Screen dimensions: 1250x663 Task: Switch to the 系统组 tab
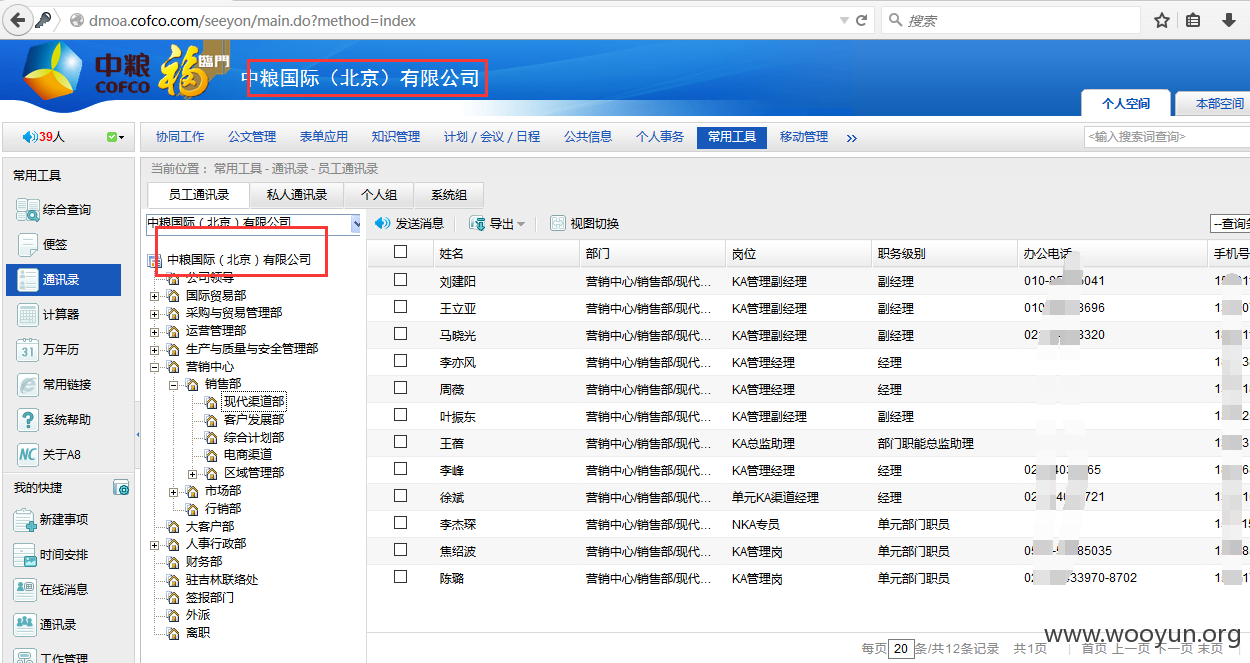tap(449, 195)
